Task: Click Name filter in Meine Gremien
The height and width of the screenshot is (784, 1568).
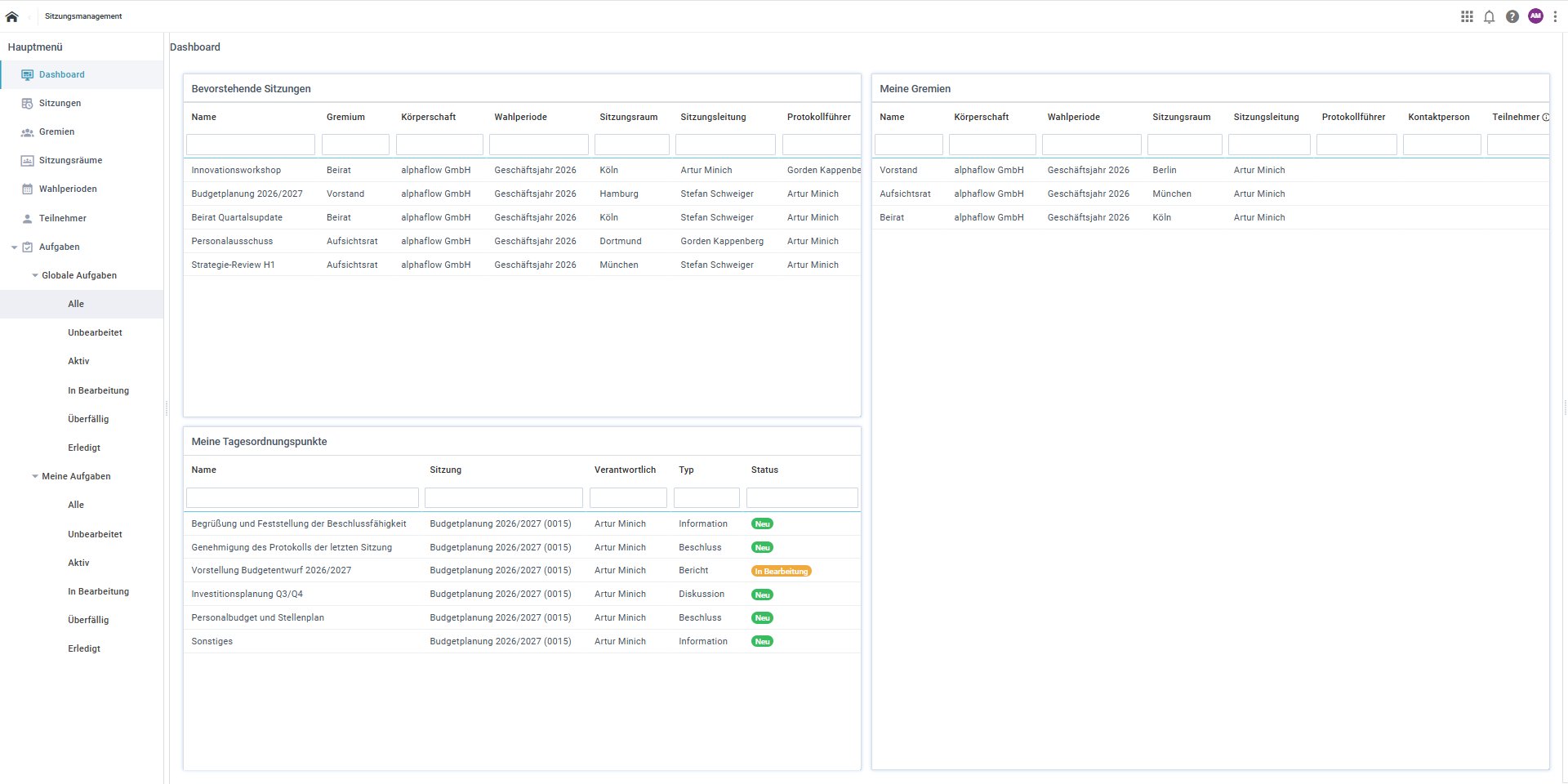Action: (909, 145)
